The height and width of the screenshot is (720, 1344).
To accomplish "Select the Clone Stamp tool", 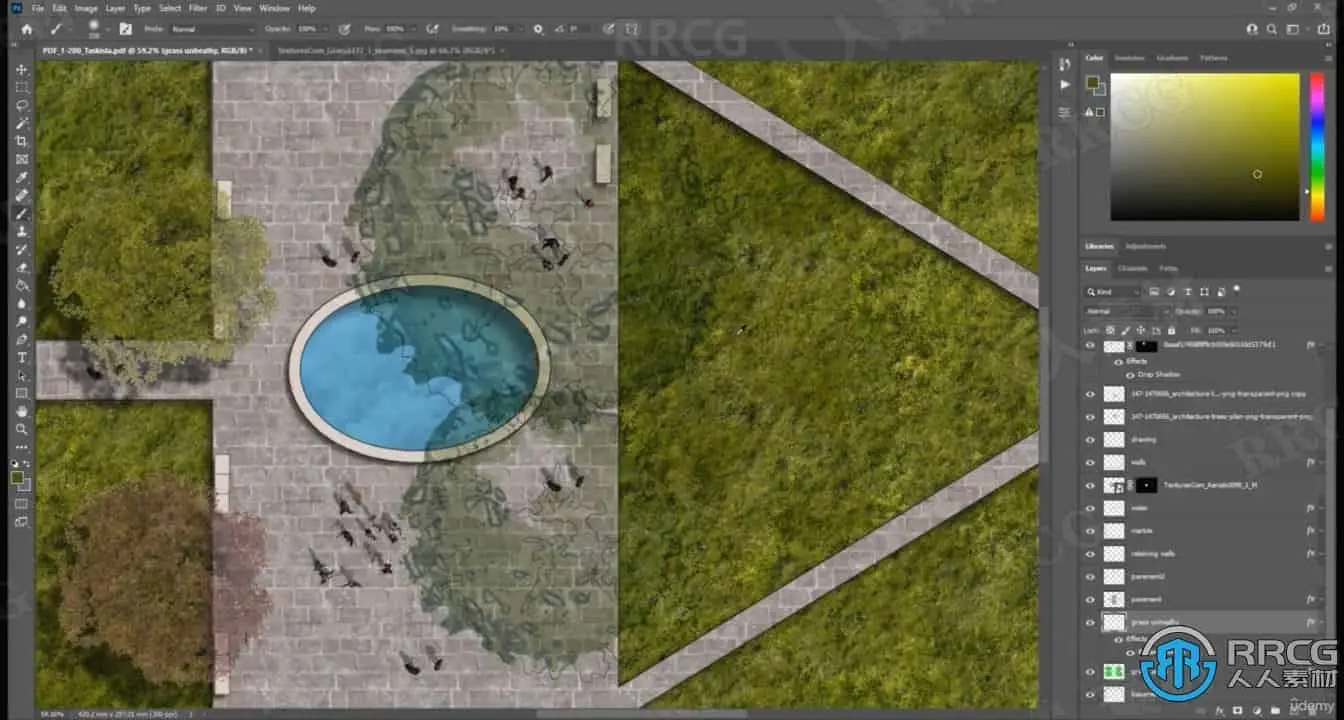I will click(22, 231).
